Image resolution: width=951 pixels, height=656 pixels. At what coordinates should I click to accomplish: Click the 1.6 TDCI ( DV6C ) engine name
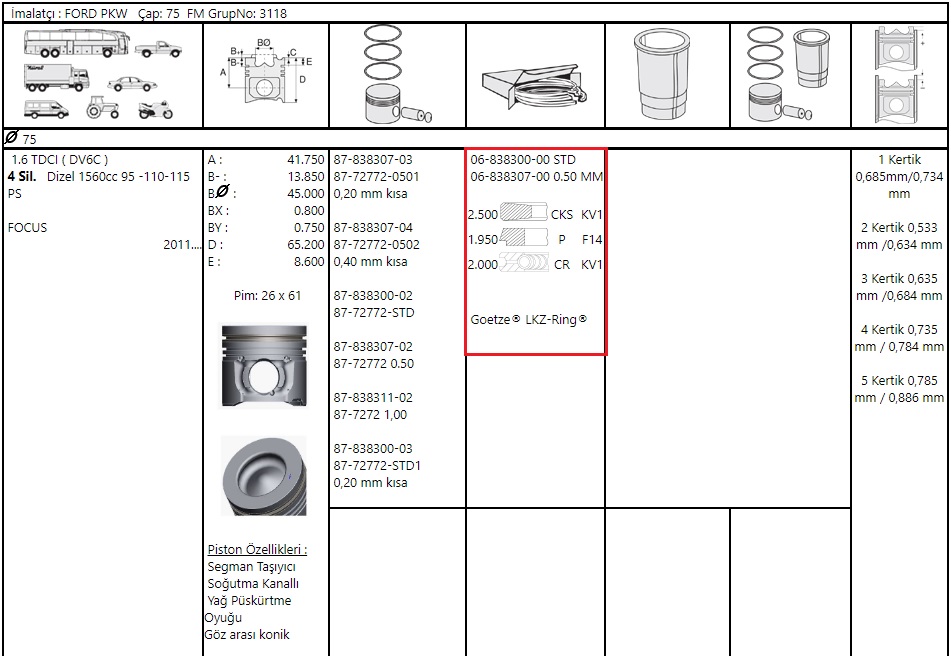(x=60, y=160)
